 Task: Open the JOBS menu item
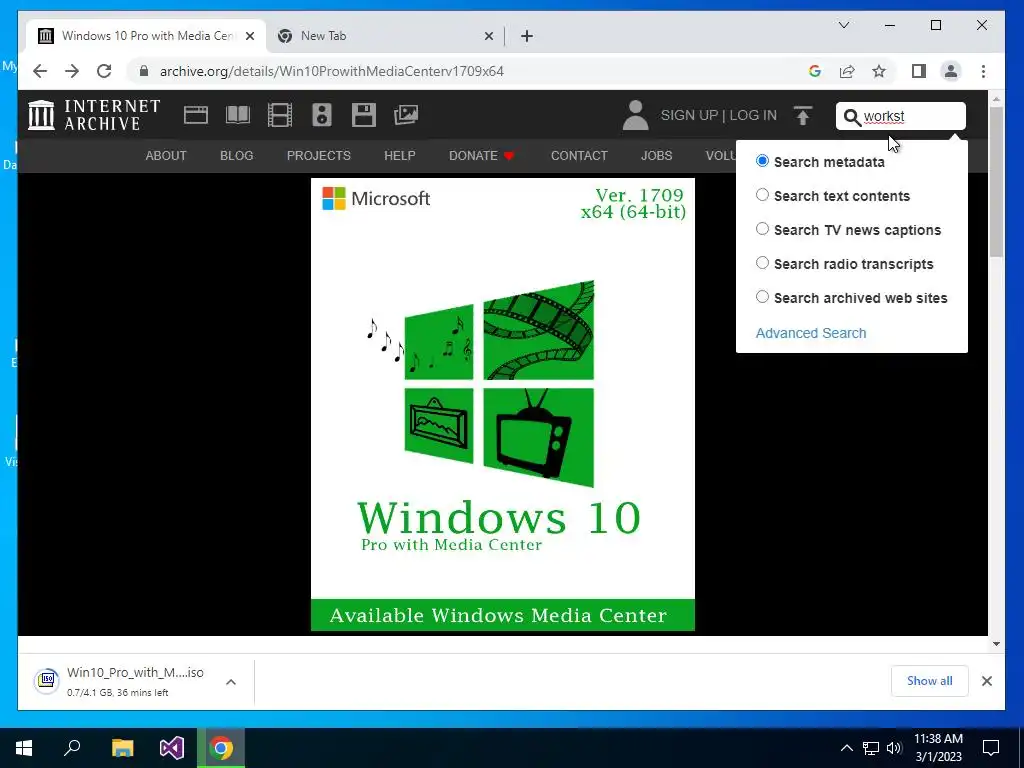pos(656,155)
